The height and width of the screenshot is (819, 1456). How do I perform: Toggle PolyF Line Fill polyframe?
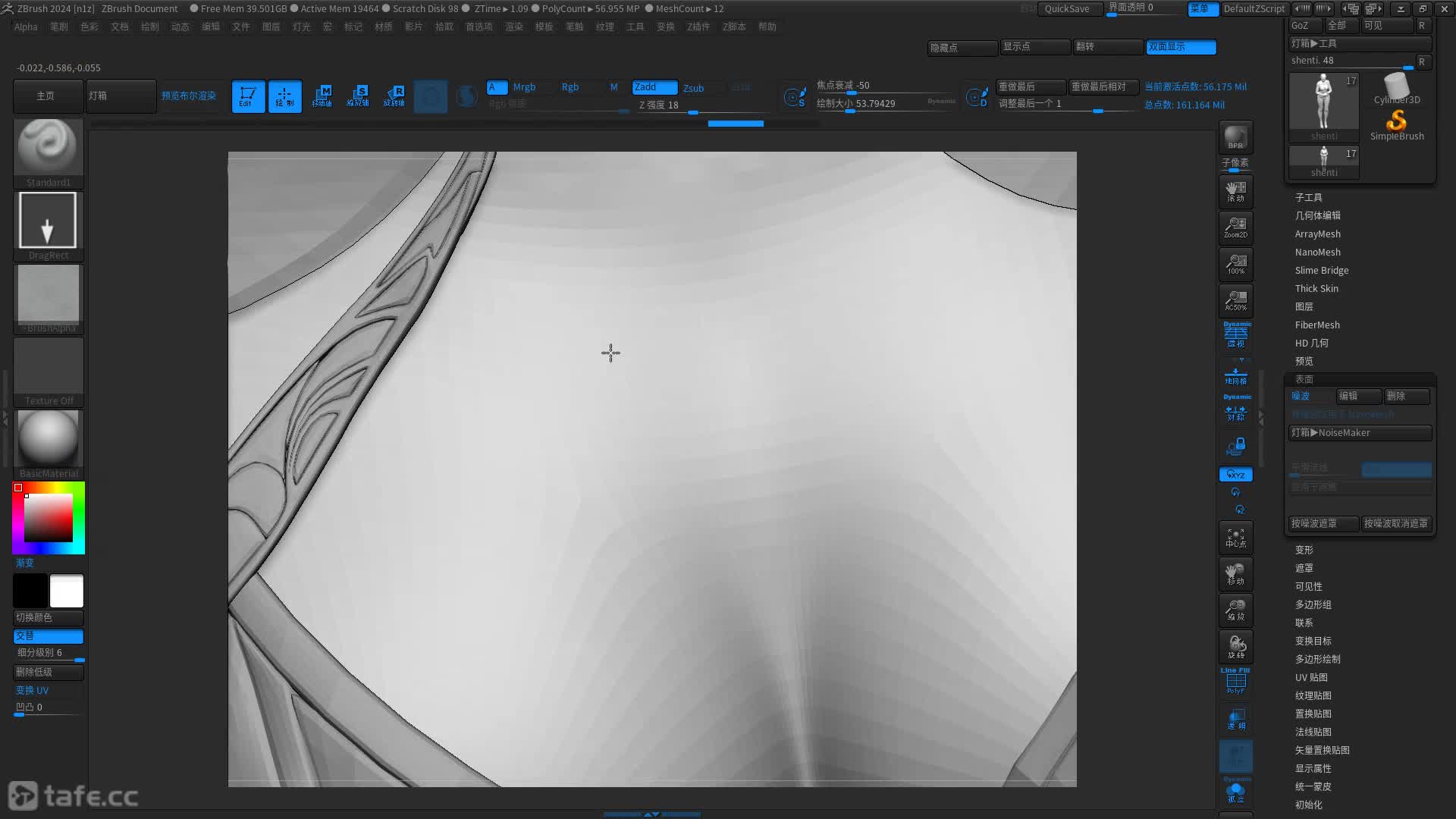coord(1235,682)
